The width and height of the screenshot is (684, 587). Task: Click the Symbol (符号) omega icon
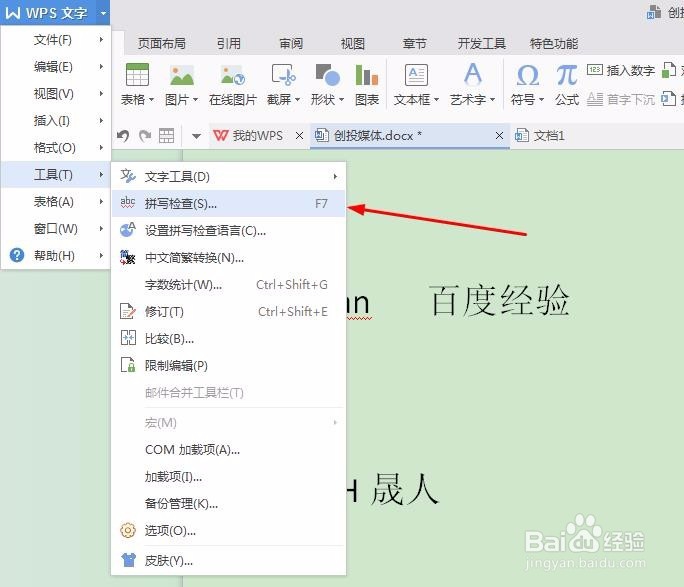pyautogui.click(x=527, y=75)
